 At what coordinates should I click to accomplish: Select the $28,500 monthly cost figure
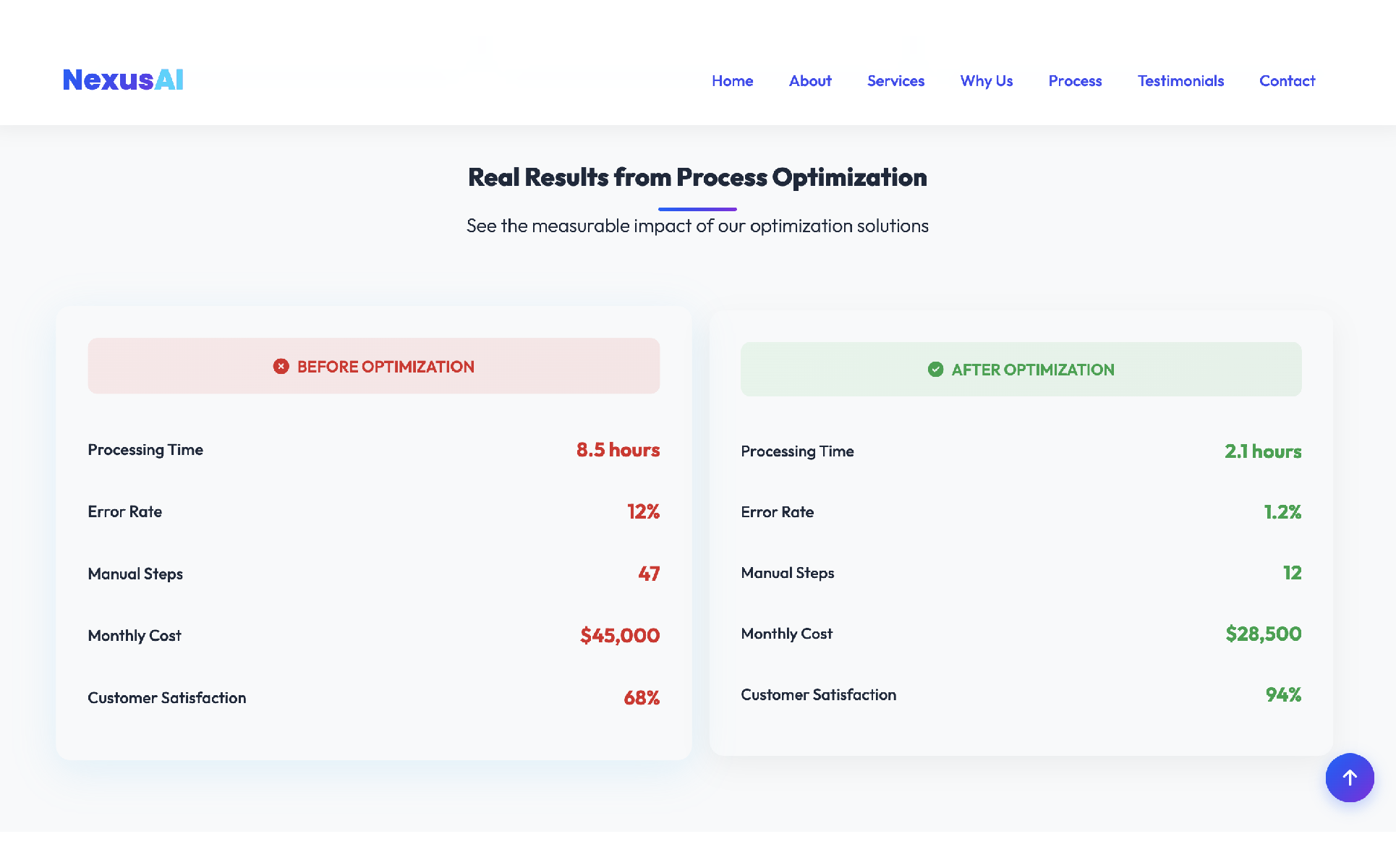point(1263,634)
